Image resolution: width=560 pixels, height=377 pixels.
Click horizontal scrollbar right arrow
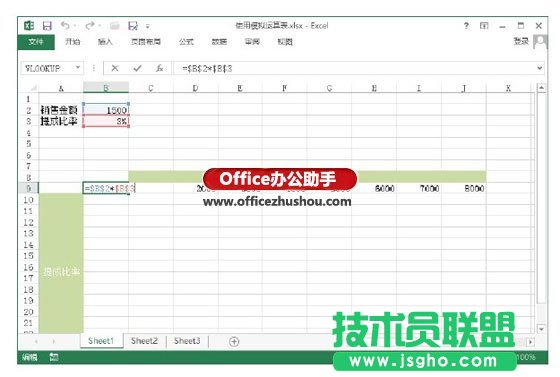[x=531, y=342]
